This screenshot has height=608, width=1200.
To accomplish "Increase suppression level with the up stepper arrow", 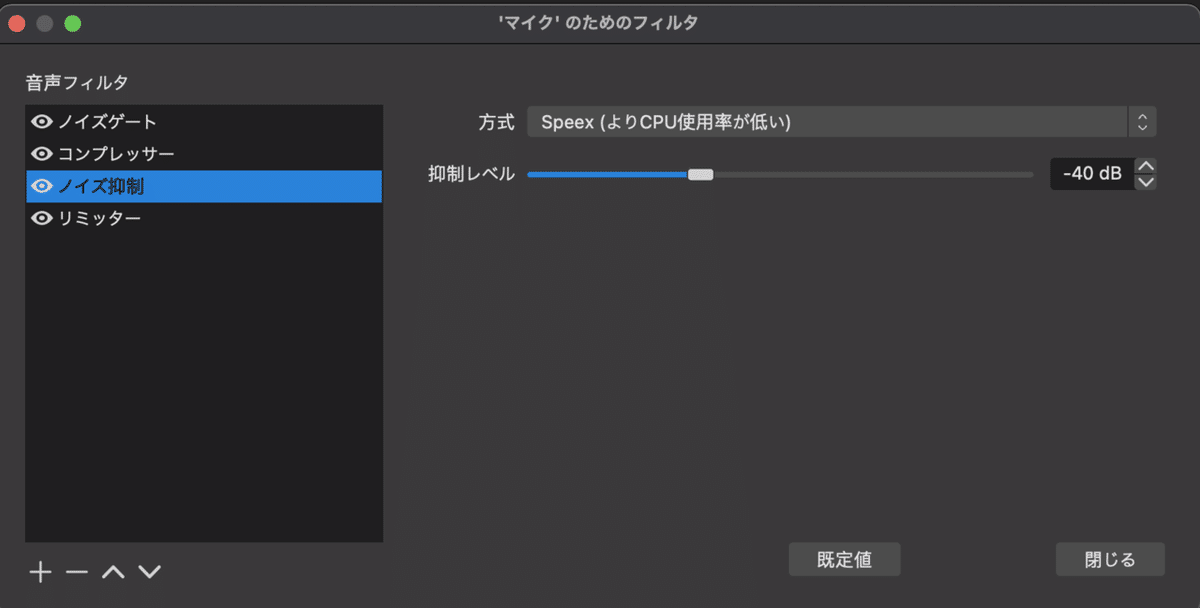I will click(1146, 166).
